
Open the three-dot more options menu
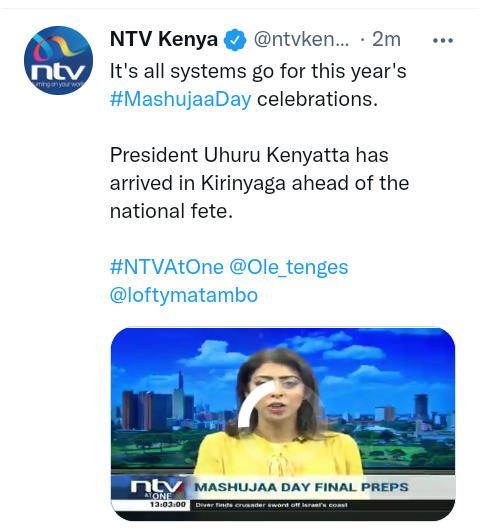tap(443, 41)
